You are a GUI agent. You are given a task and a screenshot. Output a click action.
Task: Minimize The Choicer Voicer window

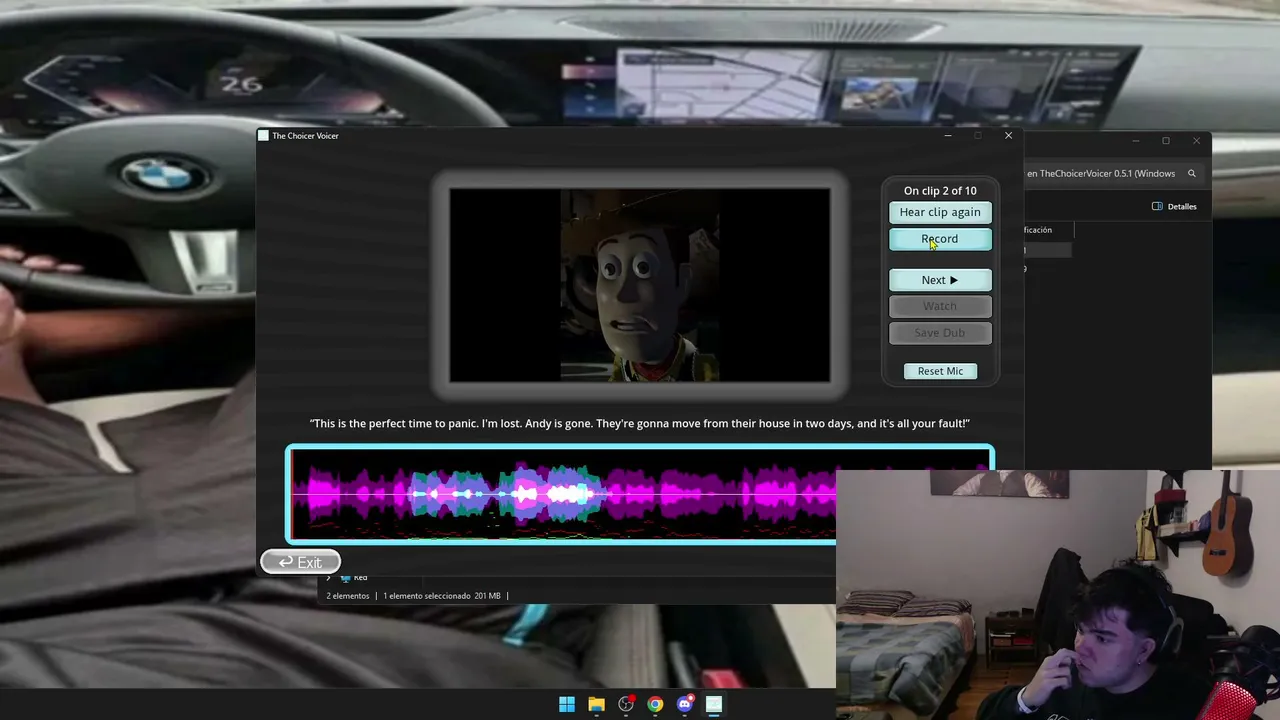click(947, 136)
